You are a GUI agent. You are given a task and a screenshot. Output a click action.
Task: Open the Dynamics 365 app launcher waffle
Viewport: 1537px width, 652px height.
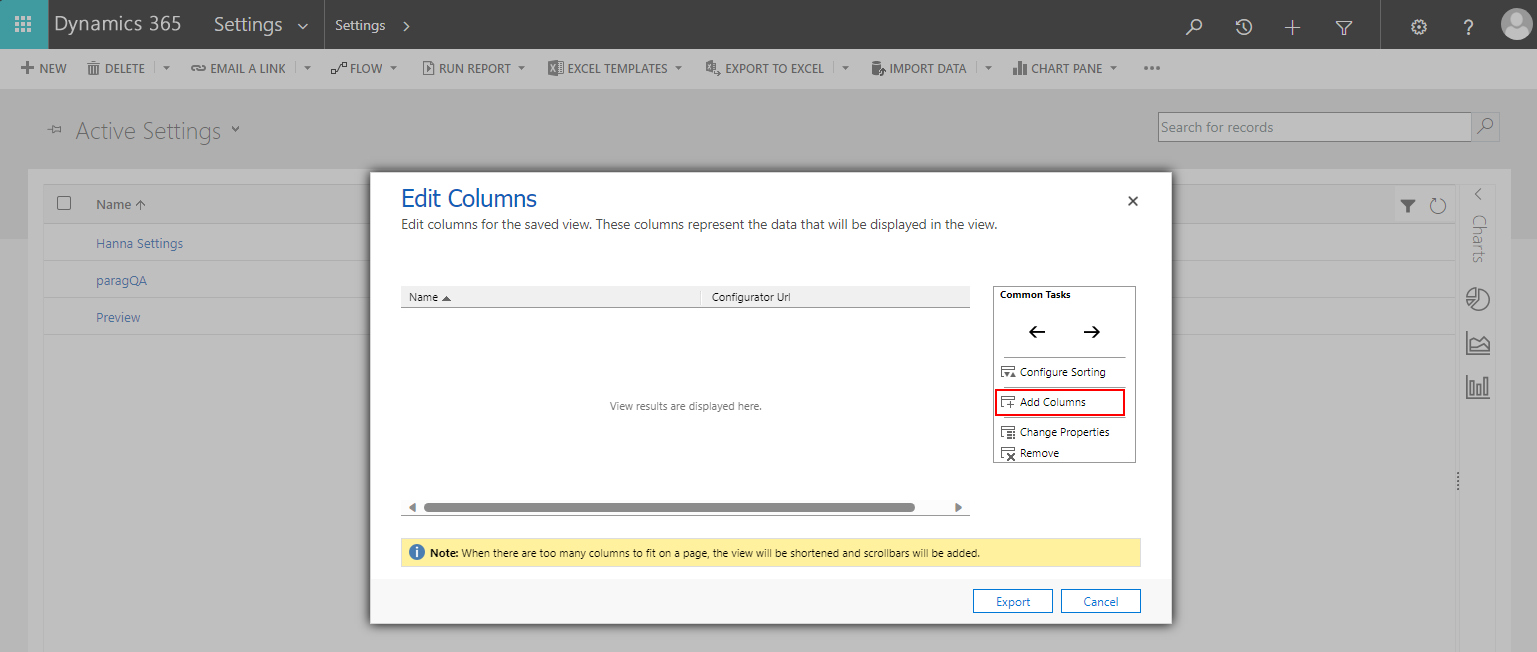pyautogui.click(x=24, y=25)
